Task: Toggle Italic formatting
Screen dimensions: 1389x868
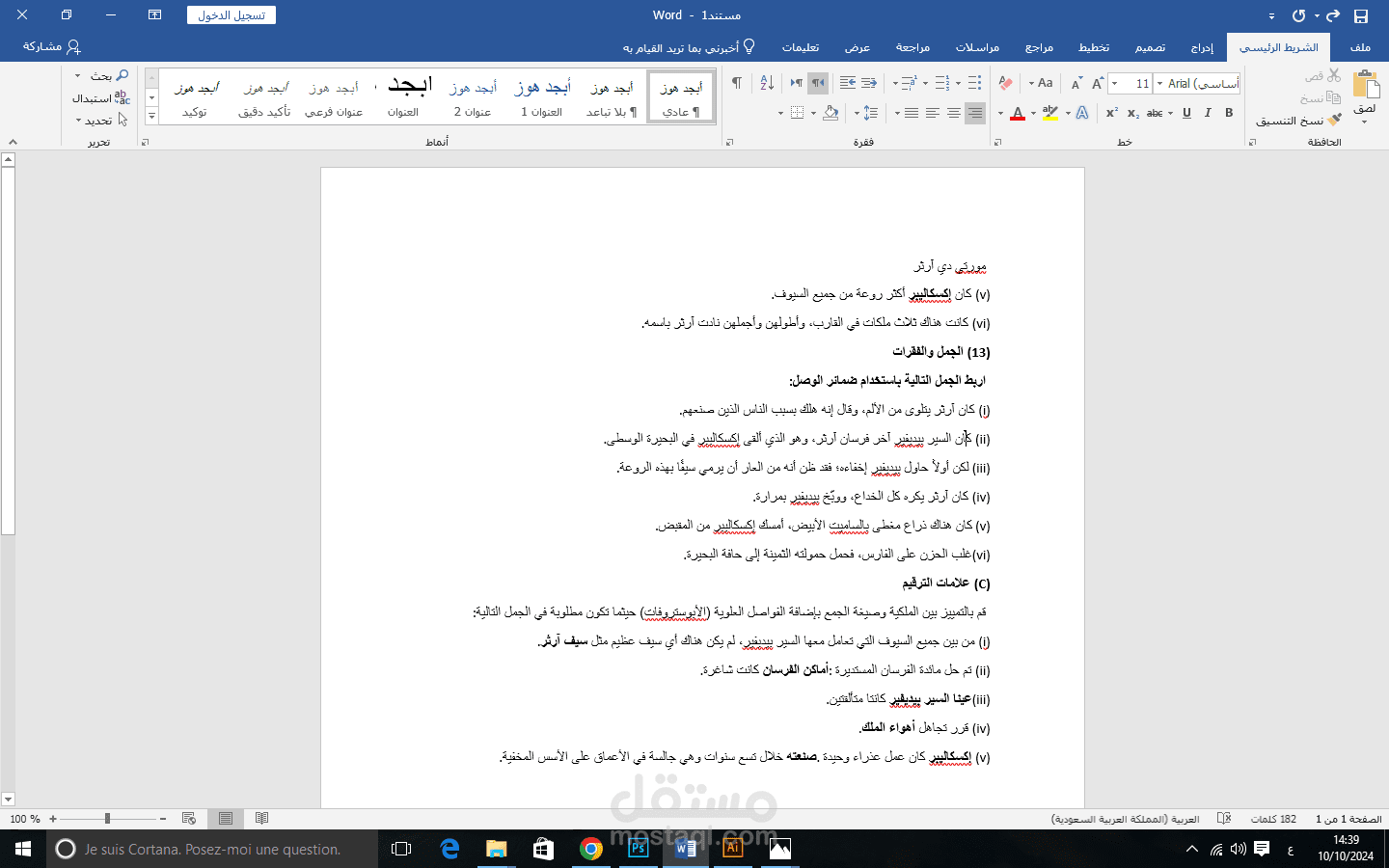Action: 1208,113
